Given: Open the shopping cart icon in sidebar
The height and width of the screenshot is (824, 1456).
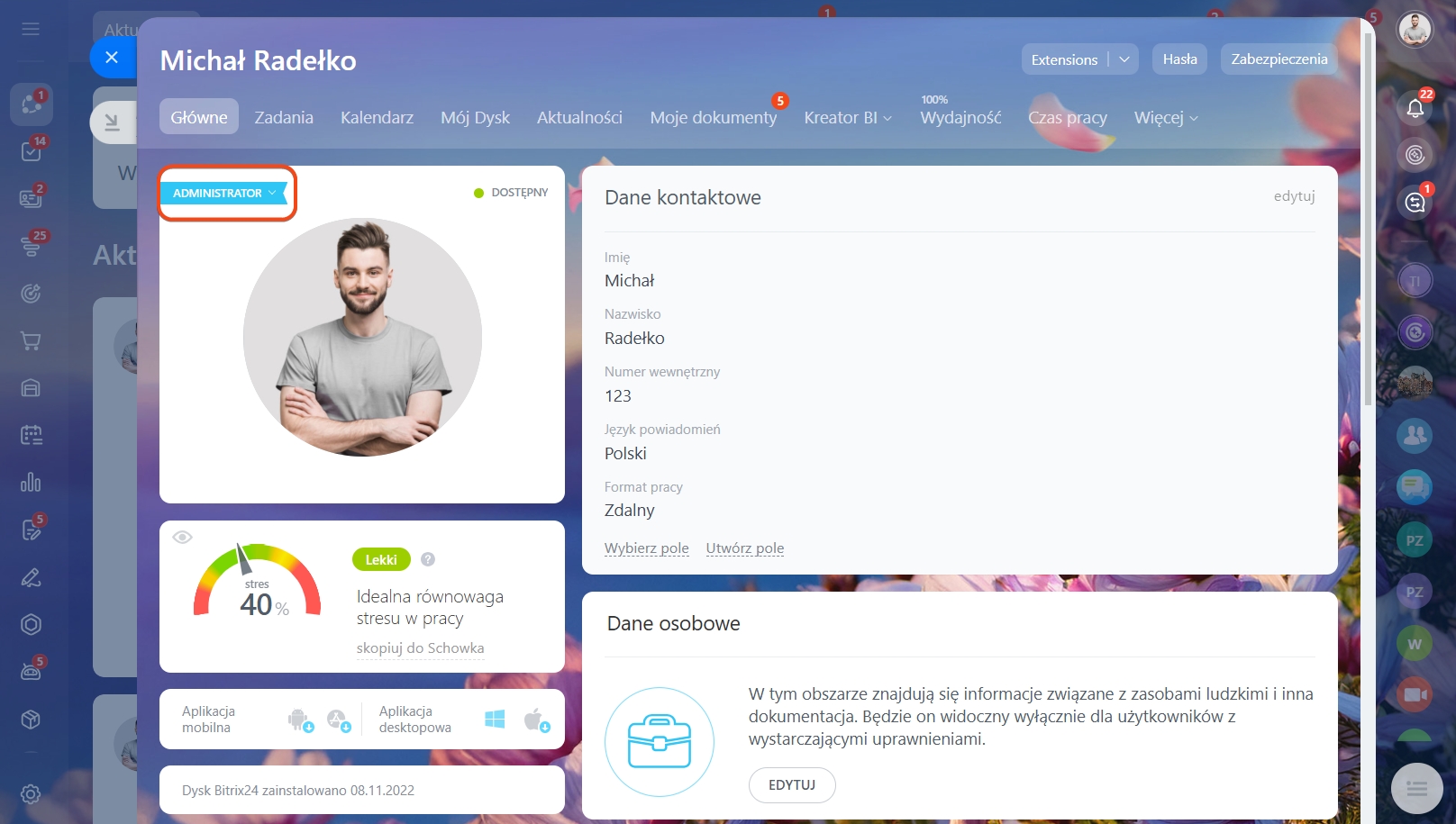Looking at the screenshot, I should (31, 341).
